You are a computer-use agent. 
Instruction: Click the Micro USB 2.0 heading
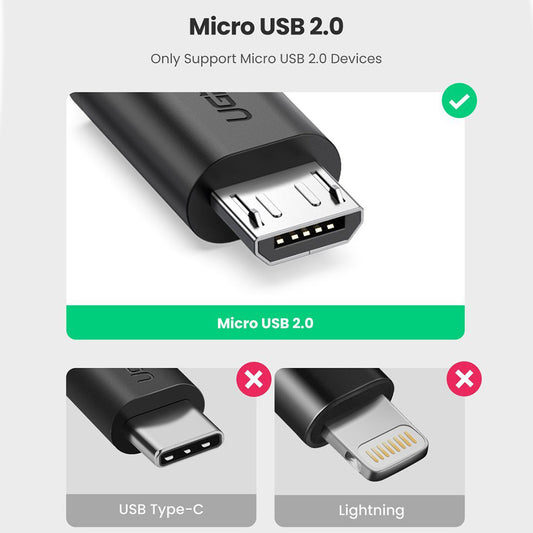click(x=266, y=27)
